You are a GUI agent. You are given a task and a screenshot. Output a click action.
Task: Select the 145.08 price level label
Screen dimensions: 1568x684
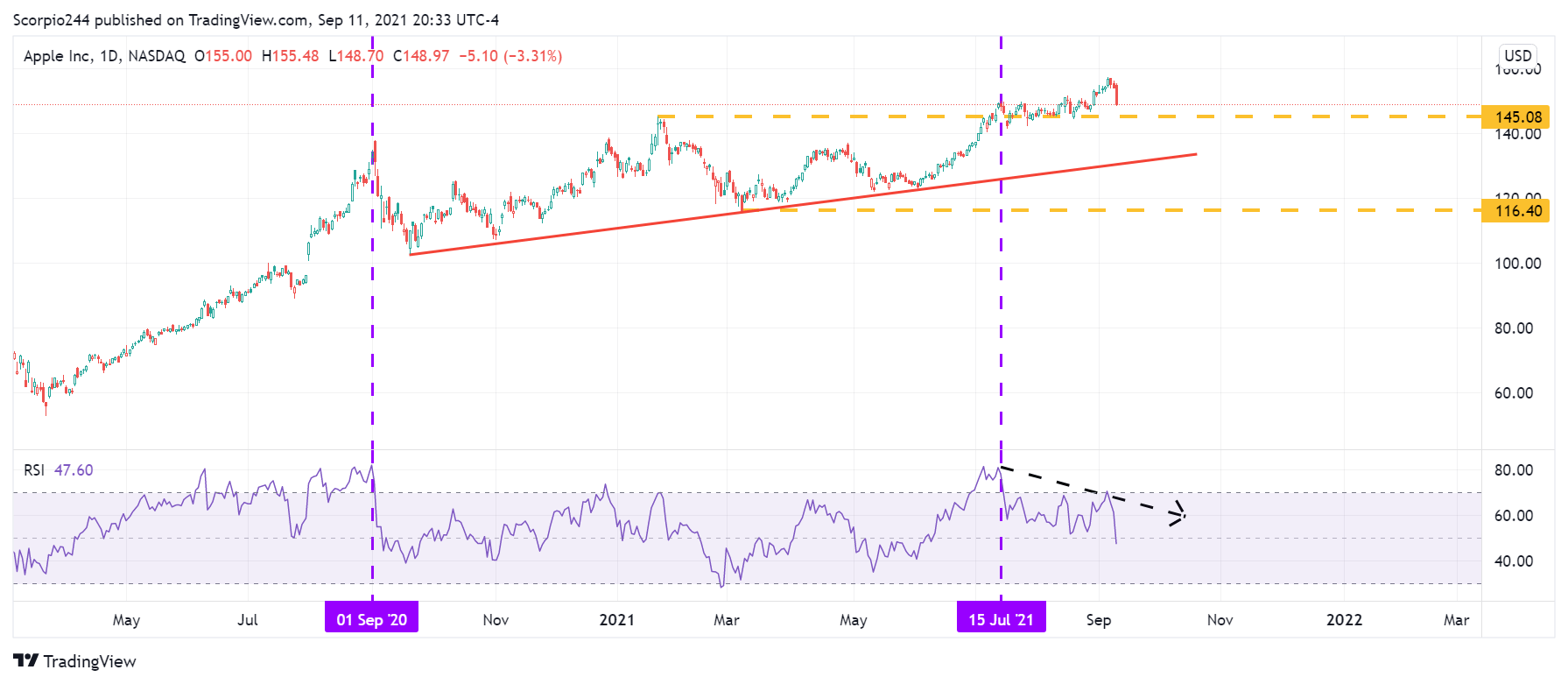tap(1515, 116)
